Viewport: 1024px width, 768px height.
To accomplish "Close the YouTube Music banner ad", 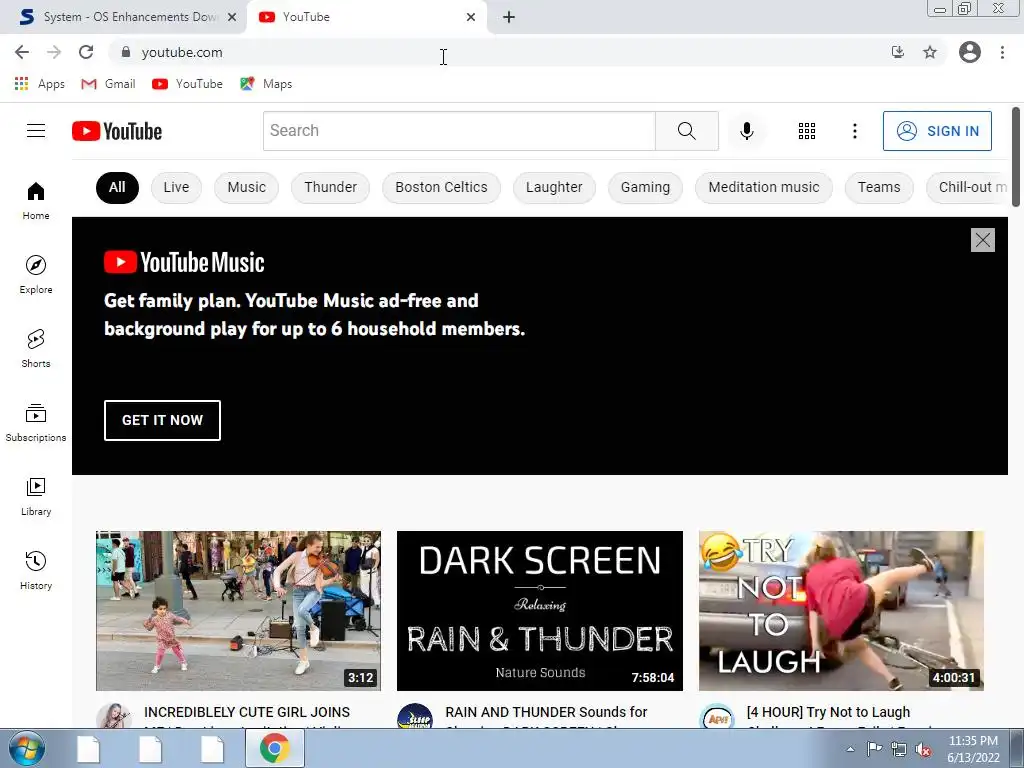I will (982, 240).
